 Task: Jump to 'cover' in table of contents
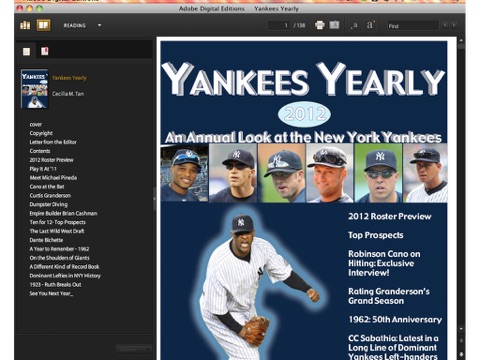pyautogui.click(x=36, y=124)
